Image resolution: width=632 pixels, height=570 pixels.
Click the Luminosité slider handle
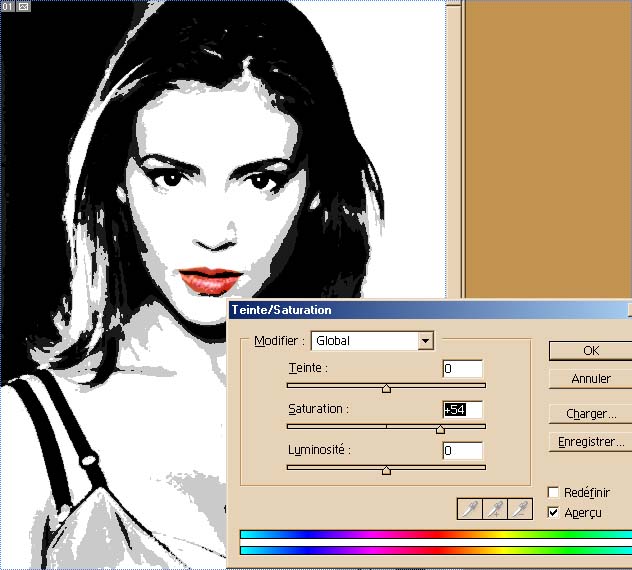[x=386, y=470]
